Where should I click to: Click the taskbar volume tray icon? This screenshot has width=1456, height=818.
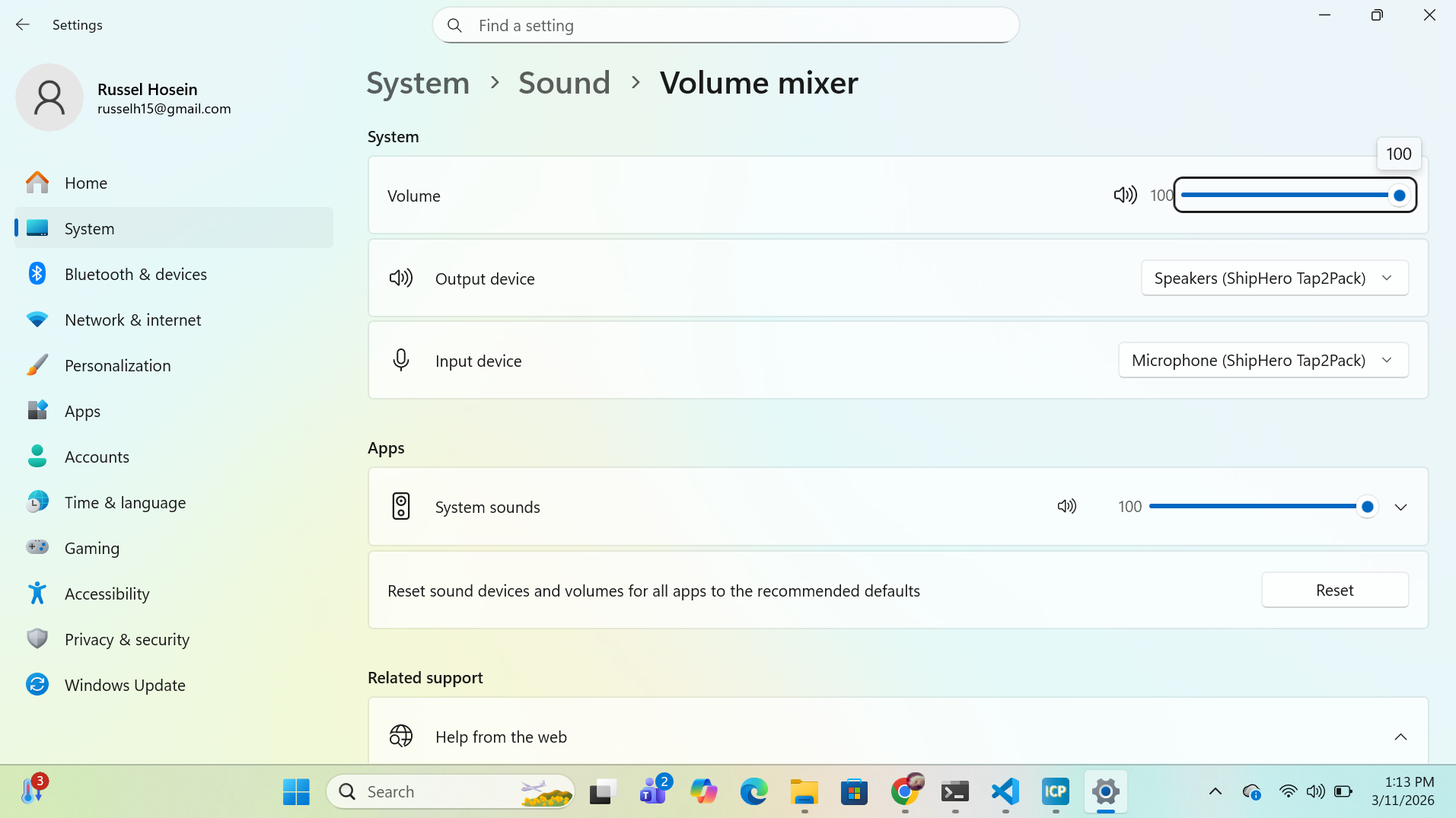(1315, 791)
